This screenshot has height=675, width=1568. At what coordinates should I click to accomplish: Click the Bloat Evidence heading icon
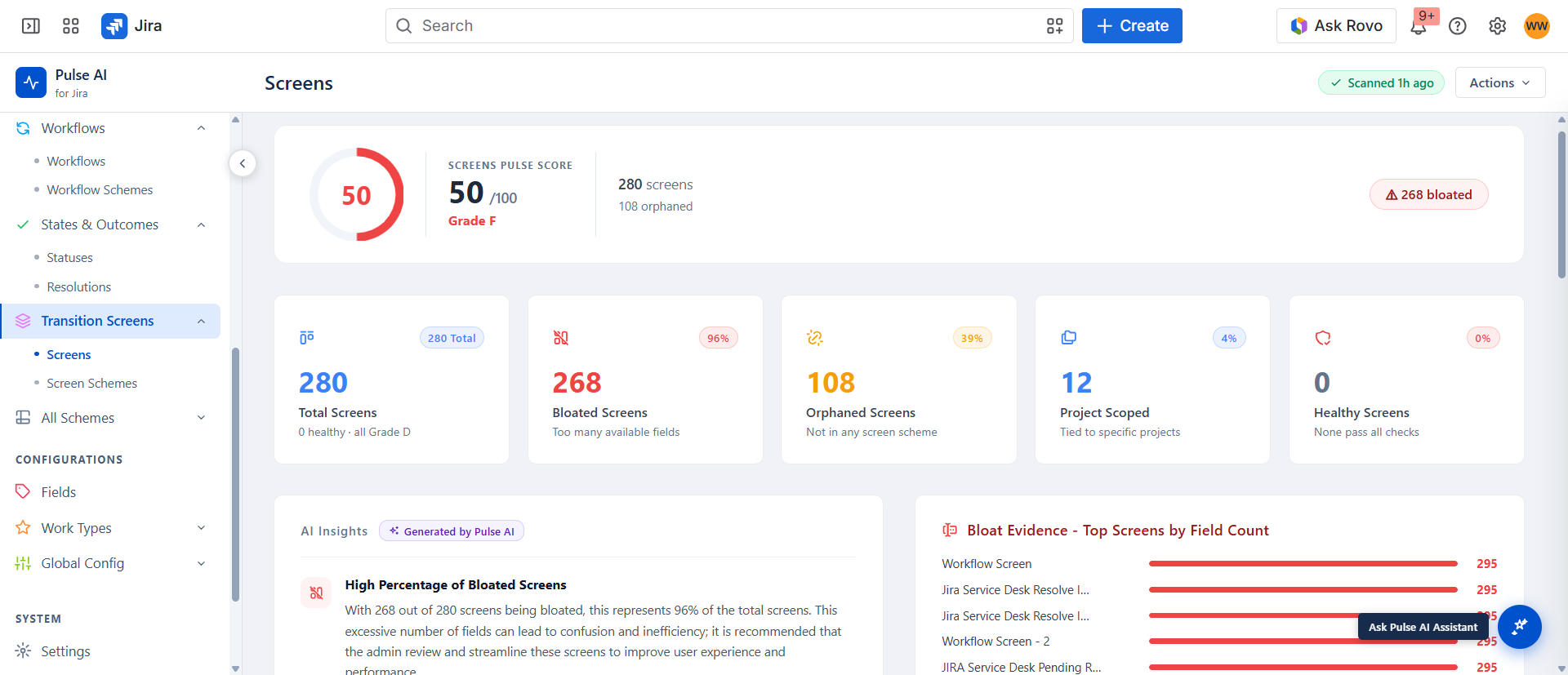click(950, 531)
